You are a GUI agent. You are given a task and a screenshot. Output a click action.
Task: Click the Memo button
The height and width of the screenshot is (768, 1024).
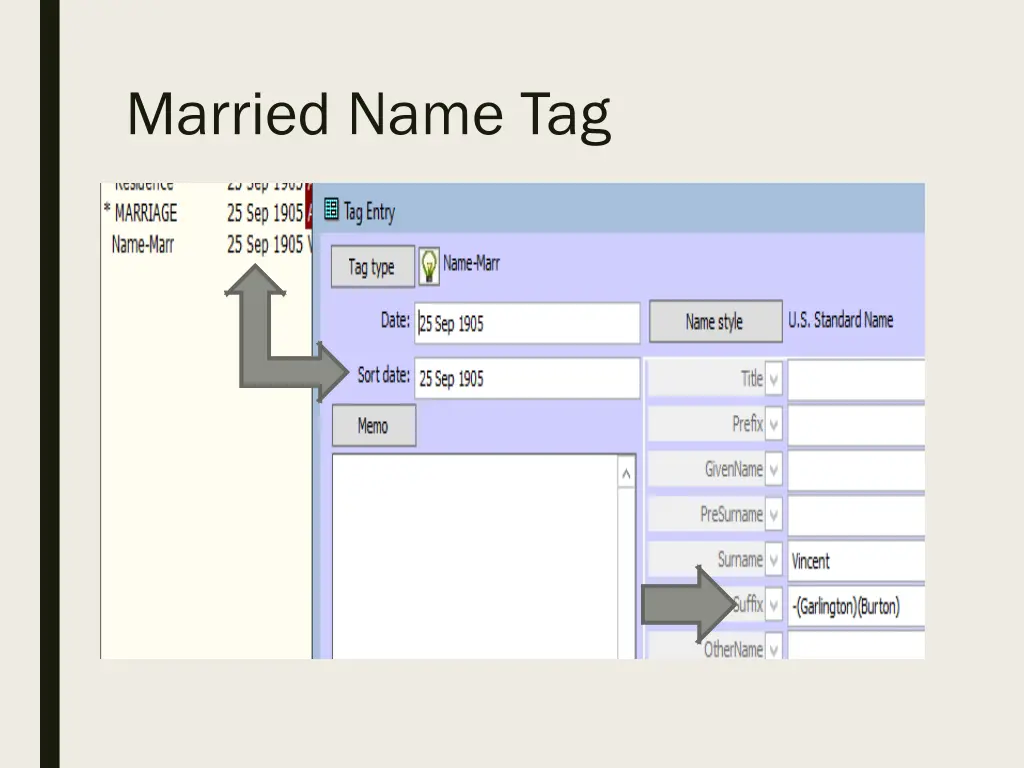pos(373,426)
